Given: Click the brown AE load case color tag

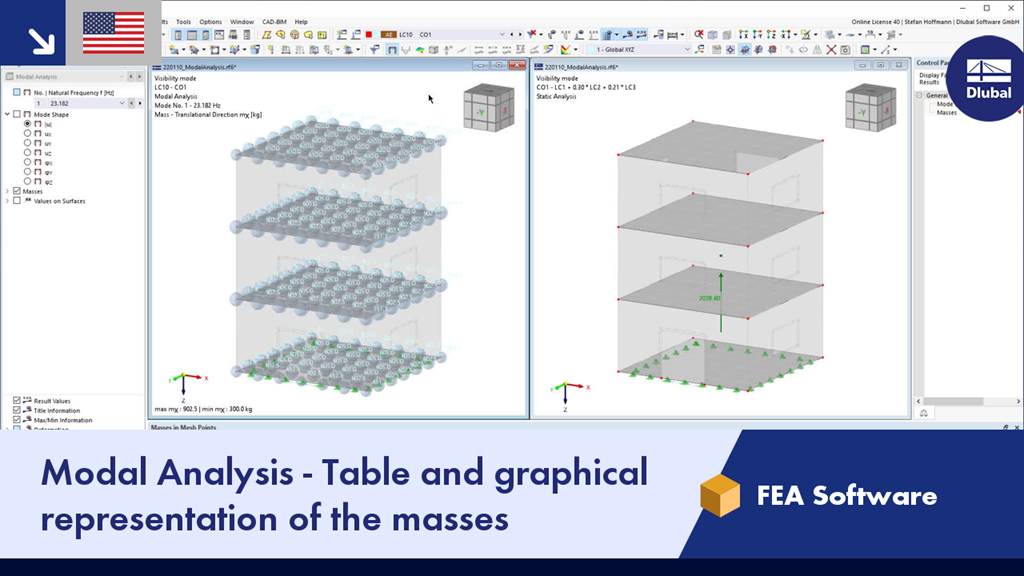Looking at the screenshot, I should pos(389,35).
